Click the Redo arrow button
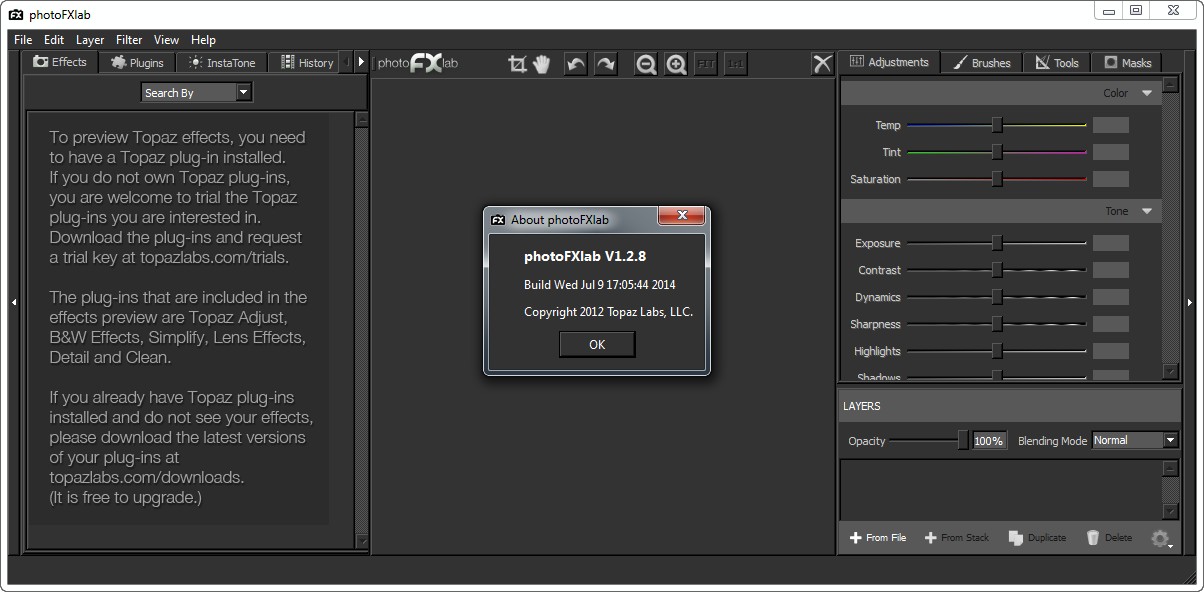Screen dimensions: 1204x592 coord(606,64)
